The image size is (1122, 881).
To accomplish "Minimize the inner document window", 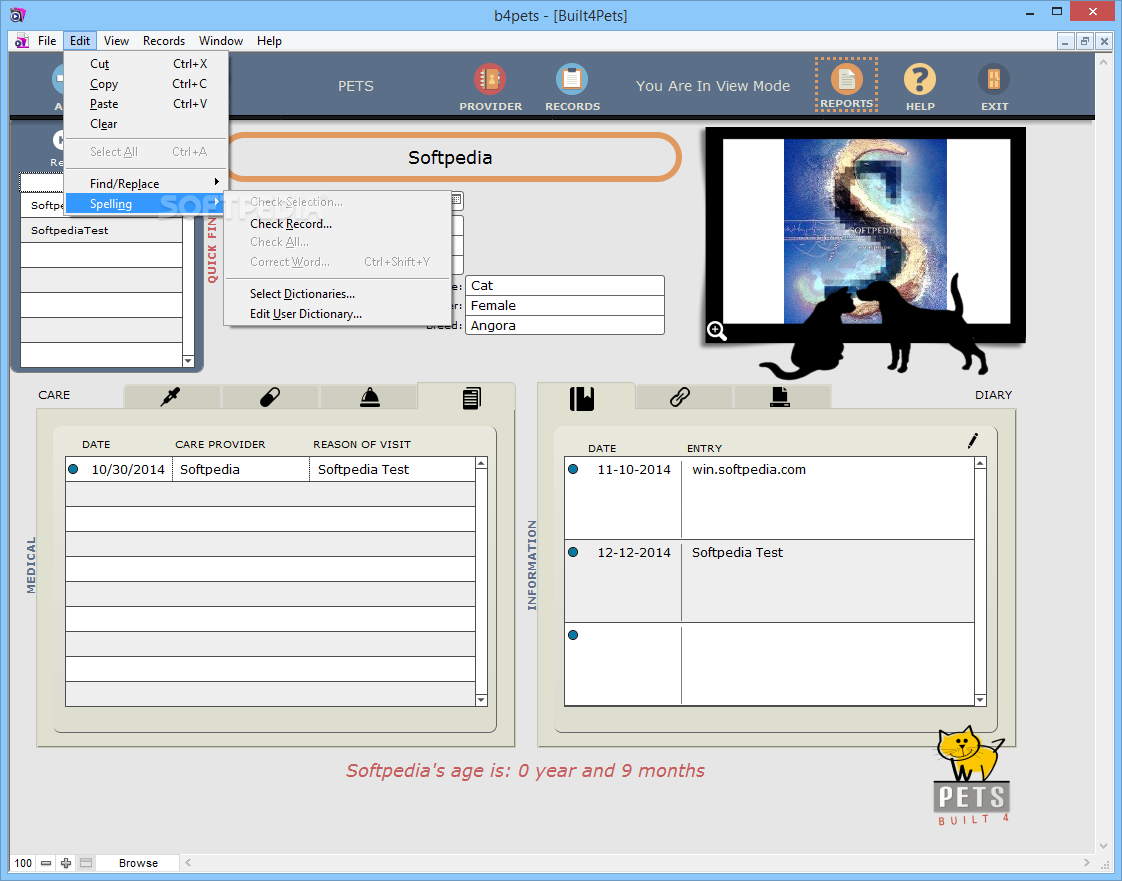I will [x=1065, y=42].
